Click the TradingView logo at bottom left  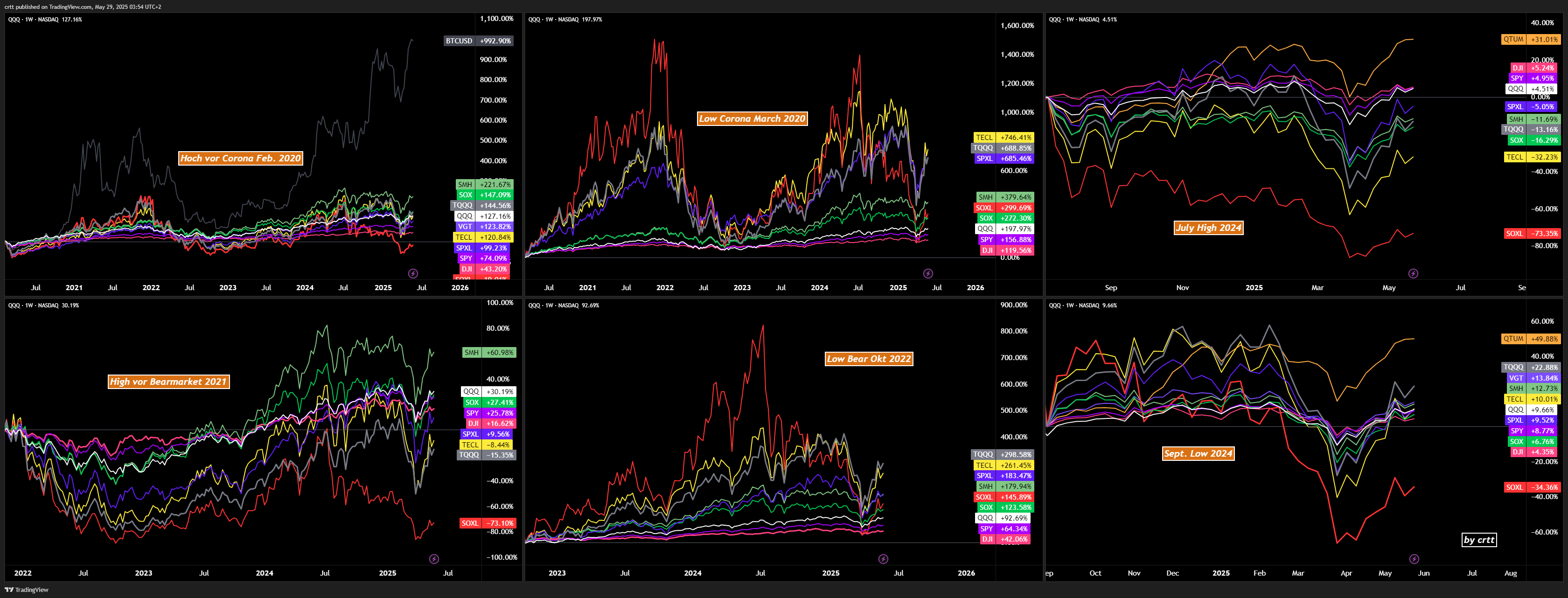pos(26,590)
